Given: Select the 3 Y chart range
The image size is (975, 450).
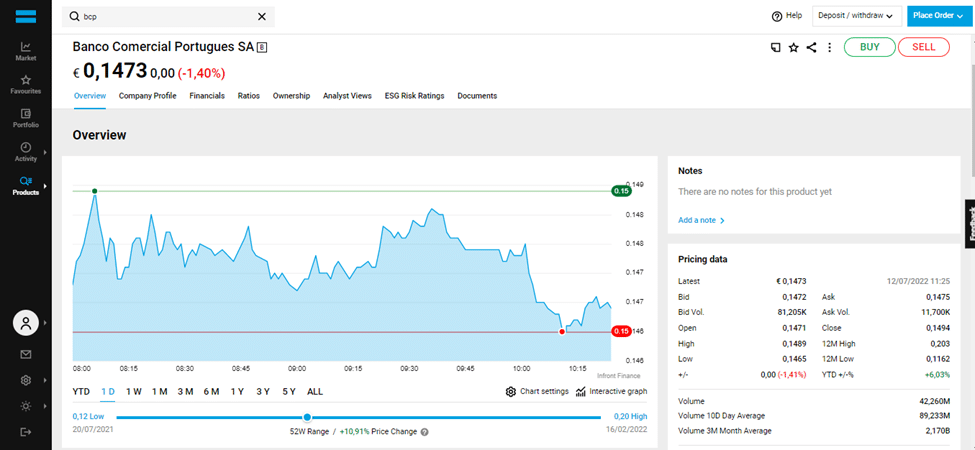Looking at the screenshot, I should [x=263, y=392].
